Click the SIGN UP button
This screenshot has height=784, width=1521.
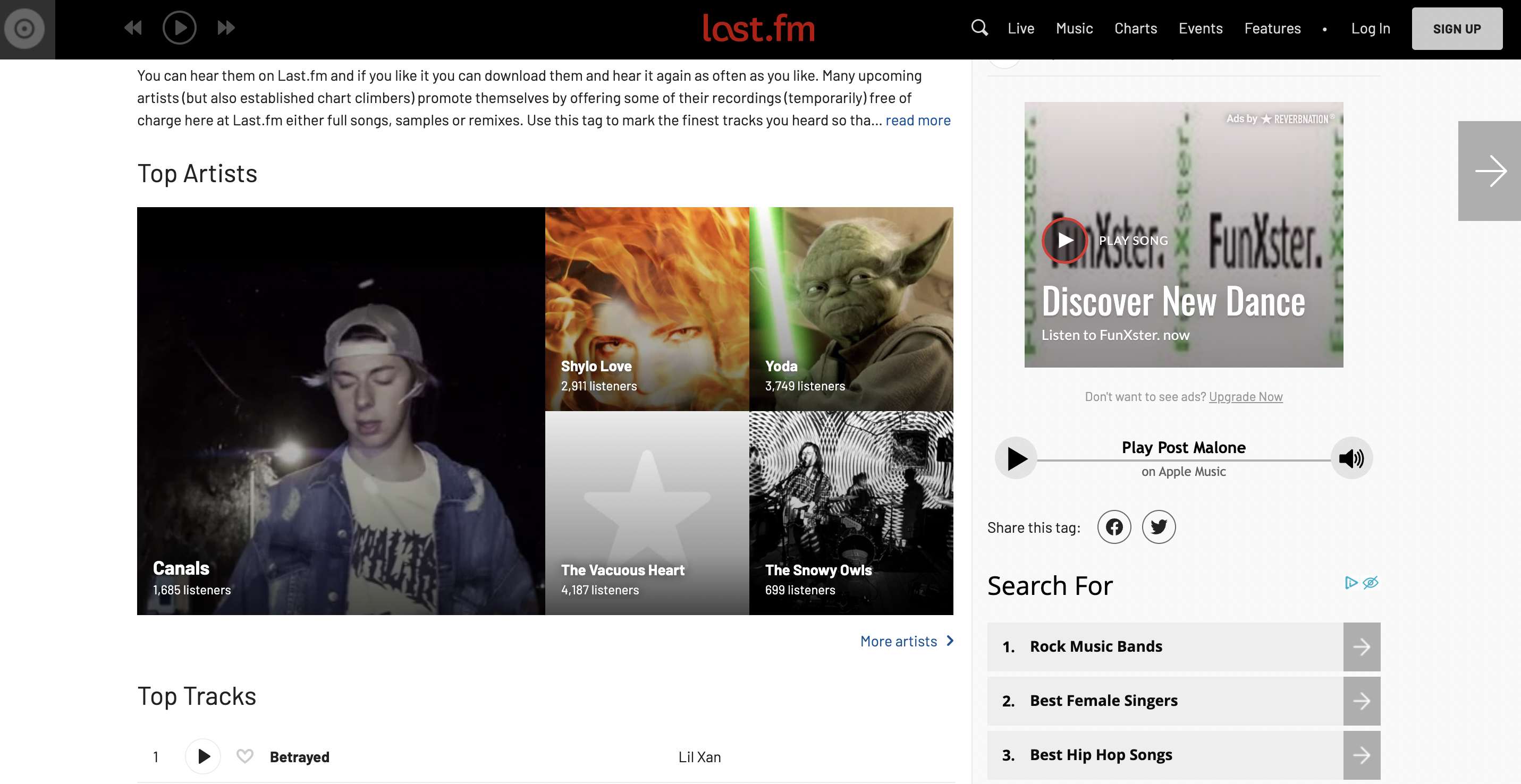click(x=1457, y=28)
